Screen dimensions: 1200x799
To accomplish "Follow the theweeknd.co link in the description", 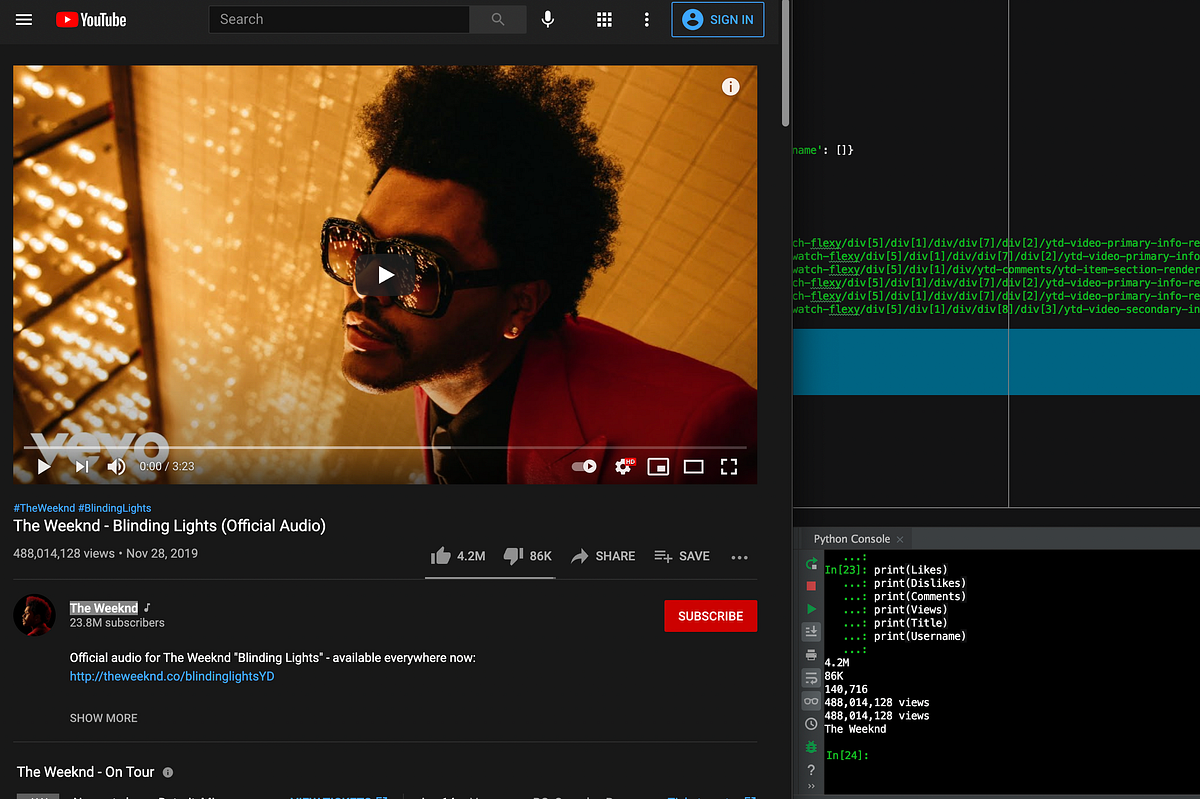I will [170, 676].
